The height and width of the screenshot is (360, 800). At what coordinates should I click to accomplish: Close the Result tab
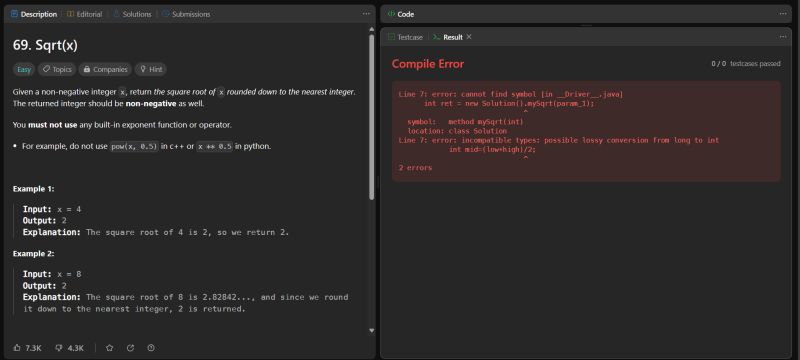(x=469, y=37)
